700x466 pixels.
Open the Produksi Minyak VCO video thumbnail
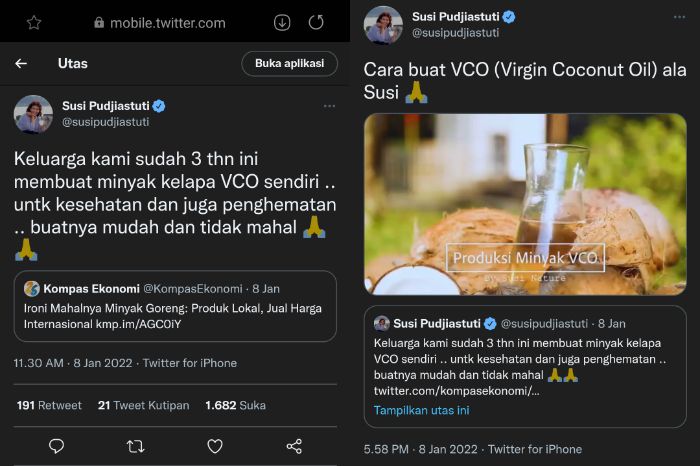pos(525,203)
